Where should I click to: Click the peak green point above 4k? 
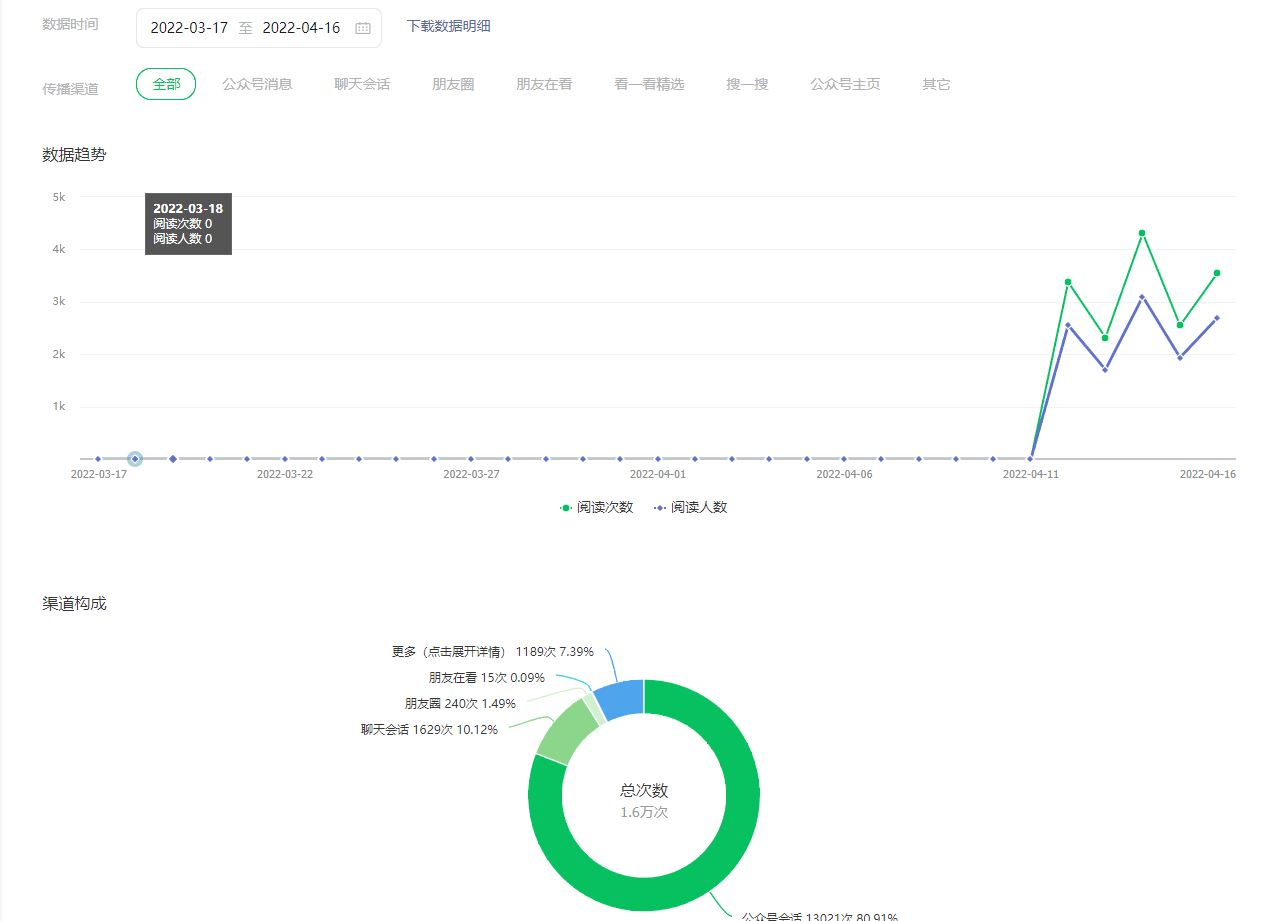pyautogui.click(x=1142, y=233)
